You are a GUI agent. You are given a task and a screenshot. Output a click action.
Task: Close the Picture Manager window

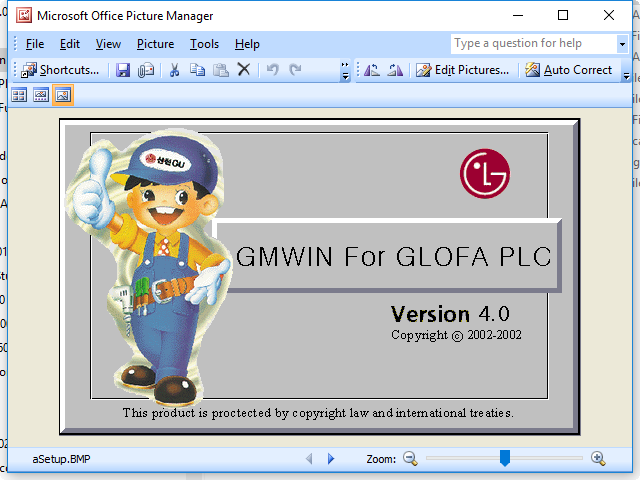click(x=609, y=16)
